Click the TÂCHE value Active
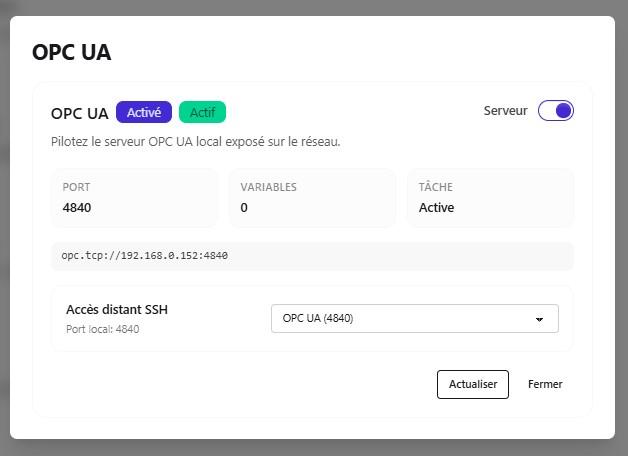 pyautogui.click(x=437, y=207)
